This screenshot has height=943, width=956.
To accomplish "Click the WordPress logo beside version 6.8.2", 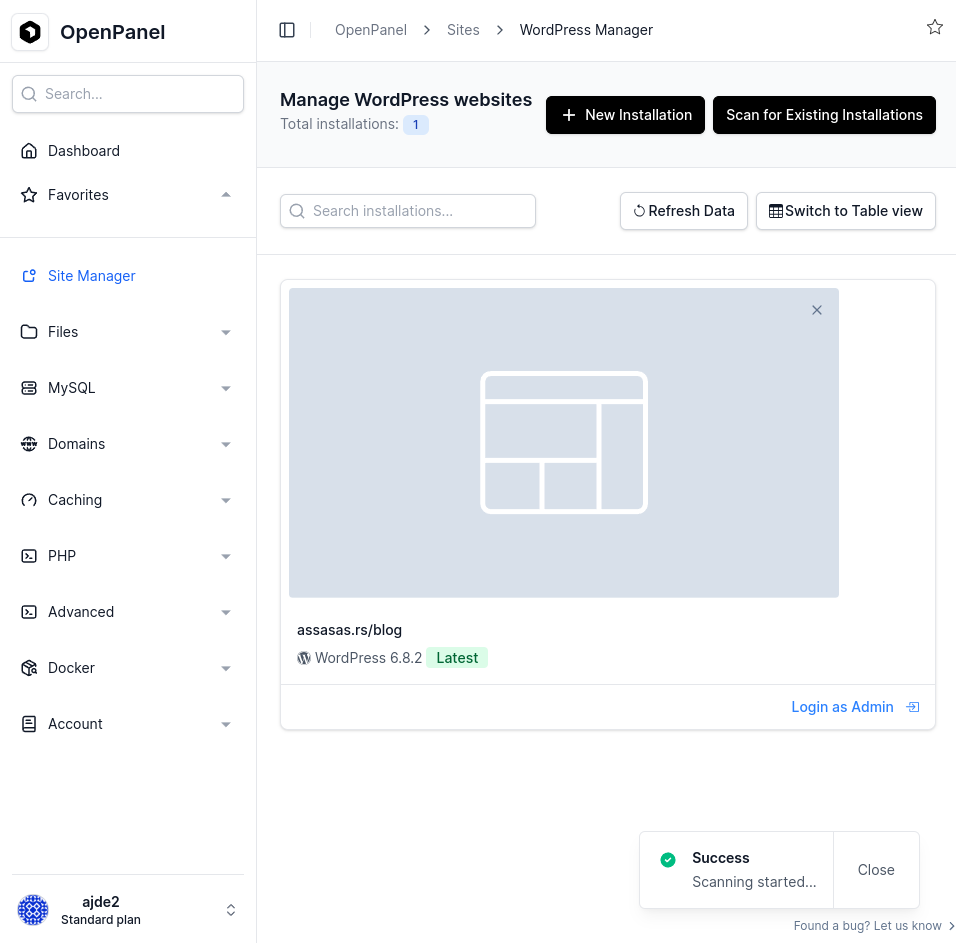I will point(304,658).
